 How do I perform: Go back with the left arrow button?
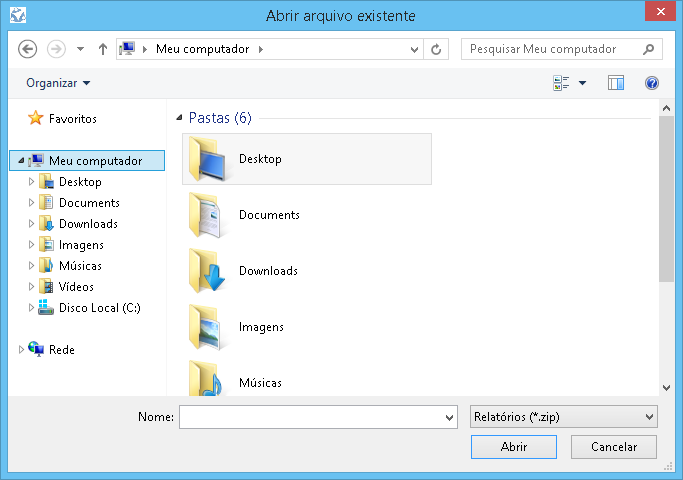(27, 49)
